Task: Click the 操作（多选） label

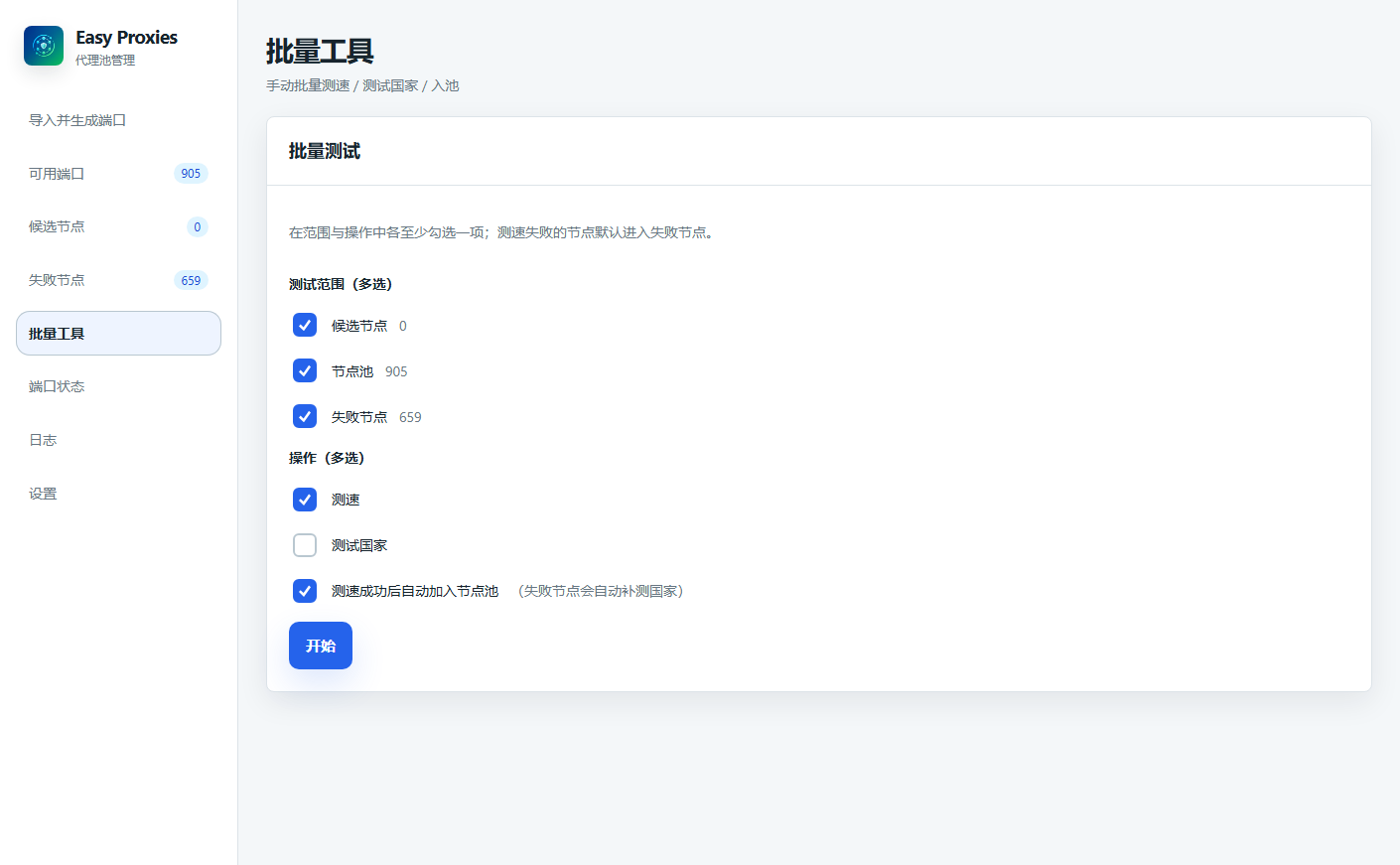Action: click(327, 458)
